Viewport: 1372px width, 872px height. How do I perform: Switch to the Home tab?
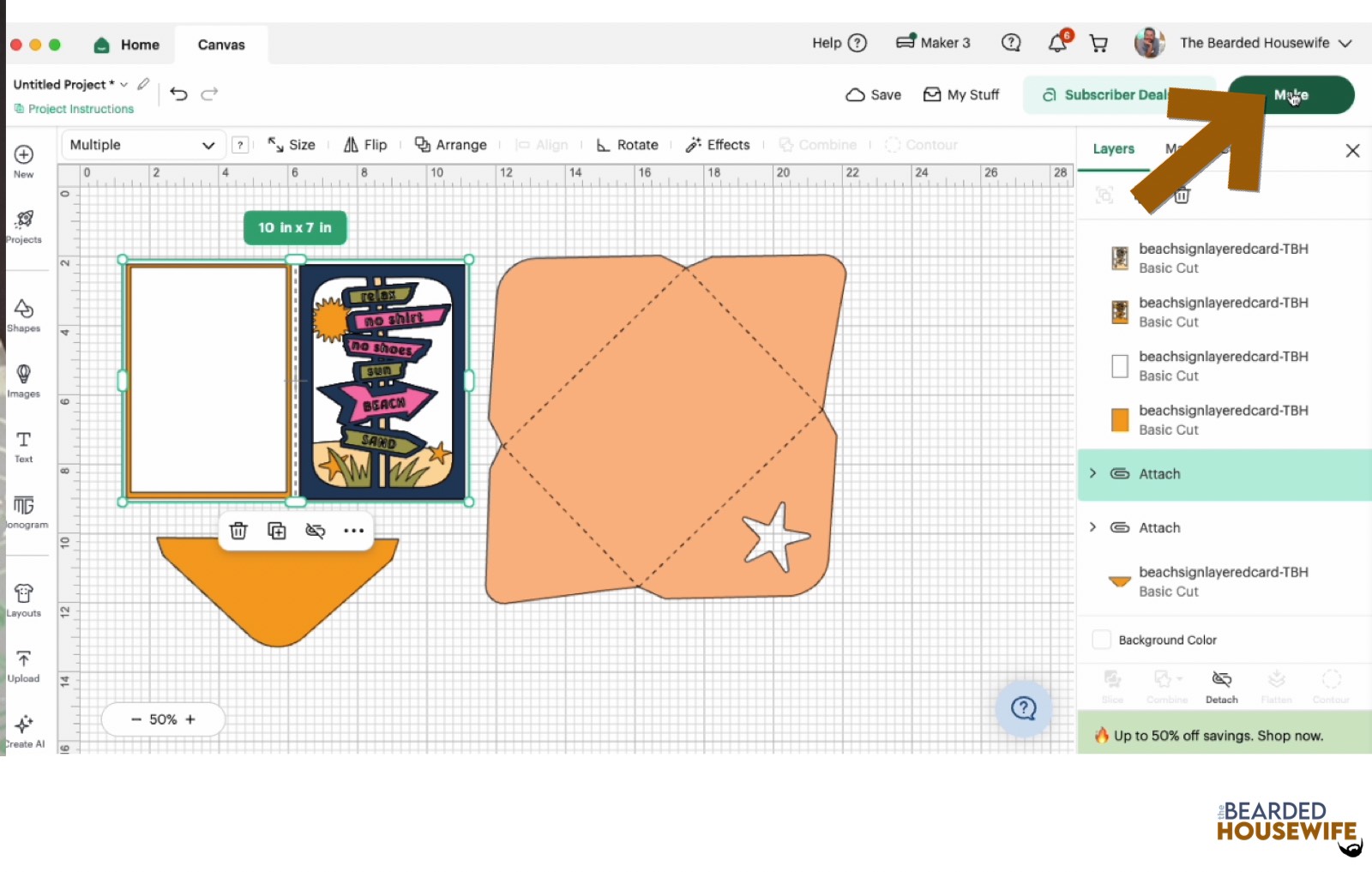click(x=127, y=45)
